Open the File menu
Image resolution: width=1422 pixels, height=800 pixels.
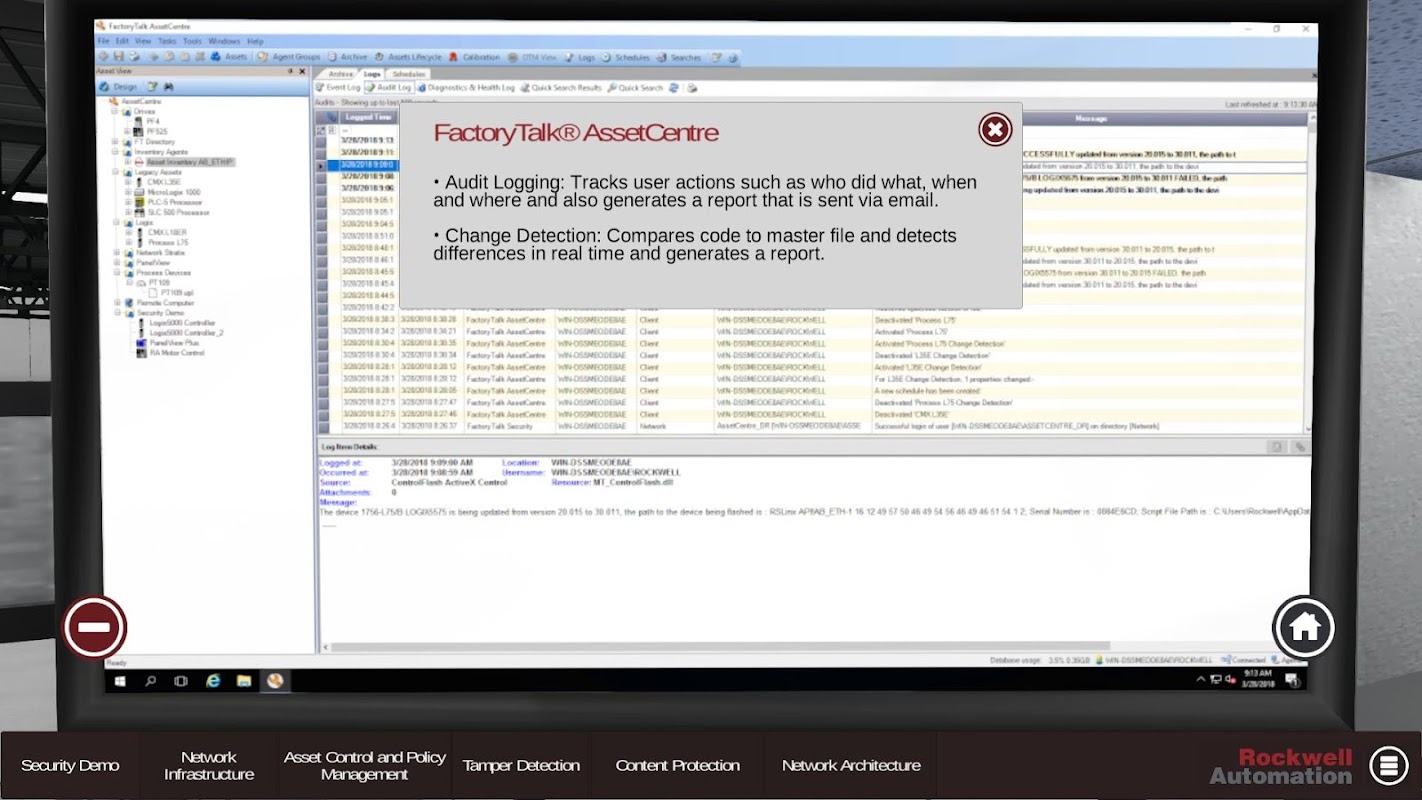point(104,41)
